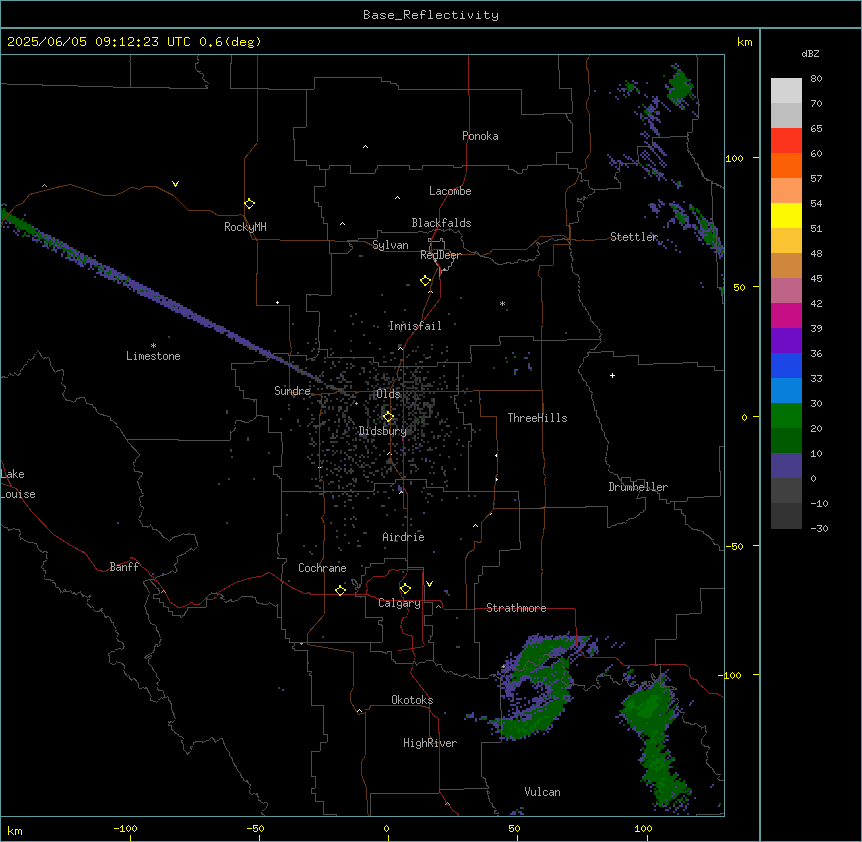This screenshot has height=842, width=862.
Task: Click the Lake Louise label
Action: pyautogui.click(x=18, y=484)
